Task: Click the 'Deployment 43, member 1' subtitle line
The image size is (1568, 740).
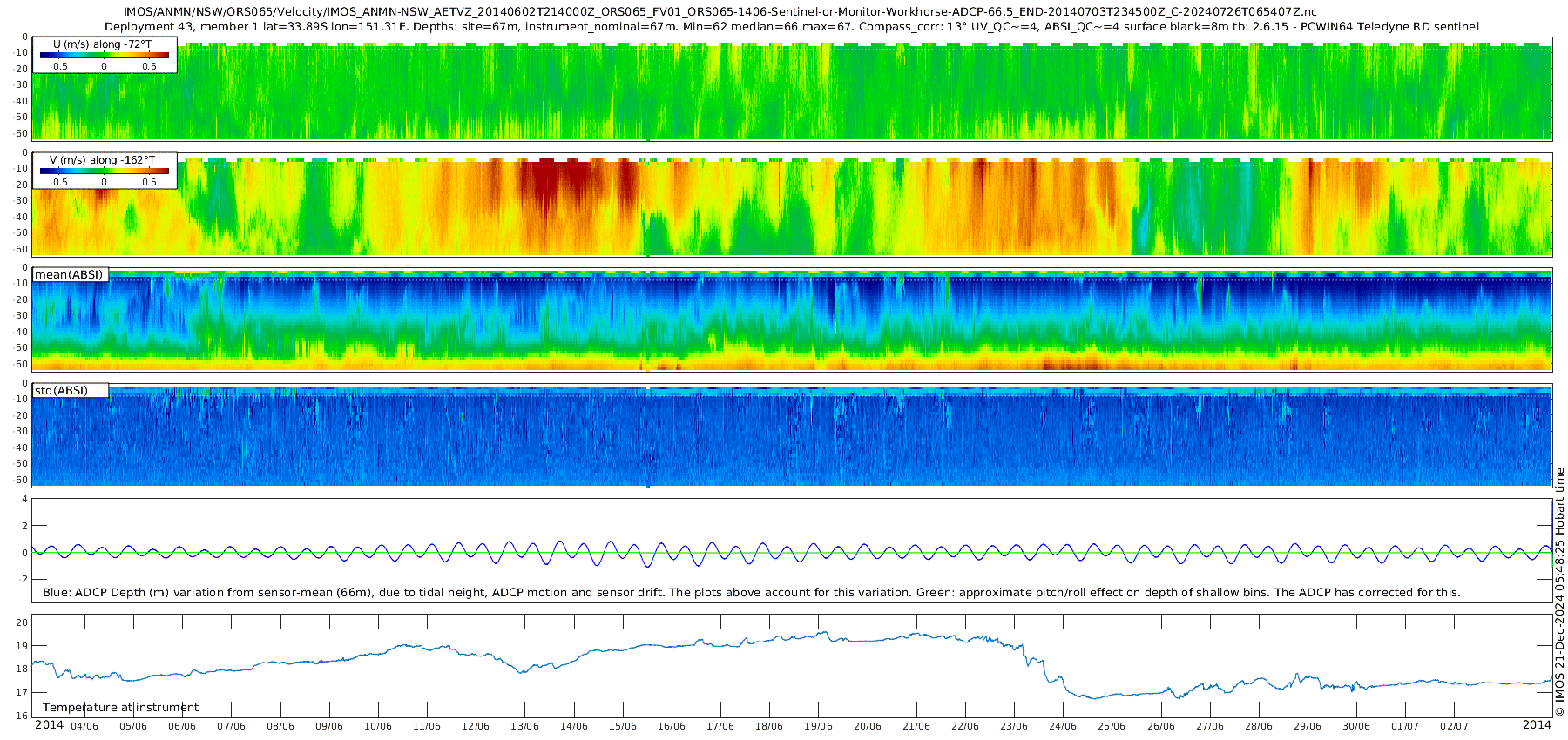Action: (791, 27)
